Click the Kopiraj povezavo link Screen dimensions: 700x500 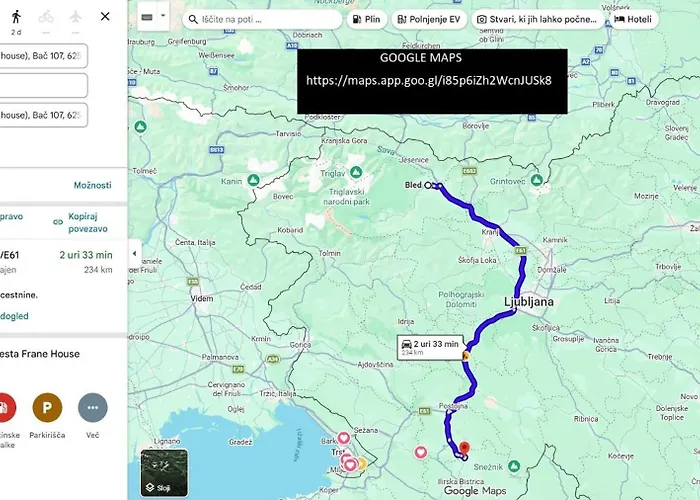point(86,222)
